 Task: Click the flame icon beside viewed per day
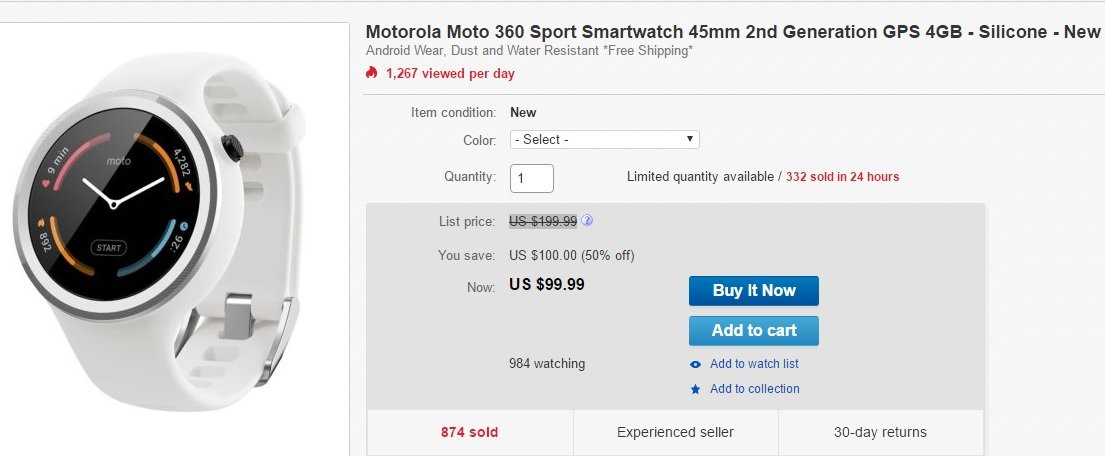coord(372,73)
